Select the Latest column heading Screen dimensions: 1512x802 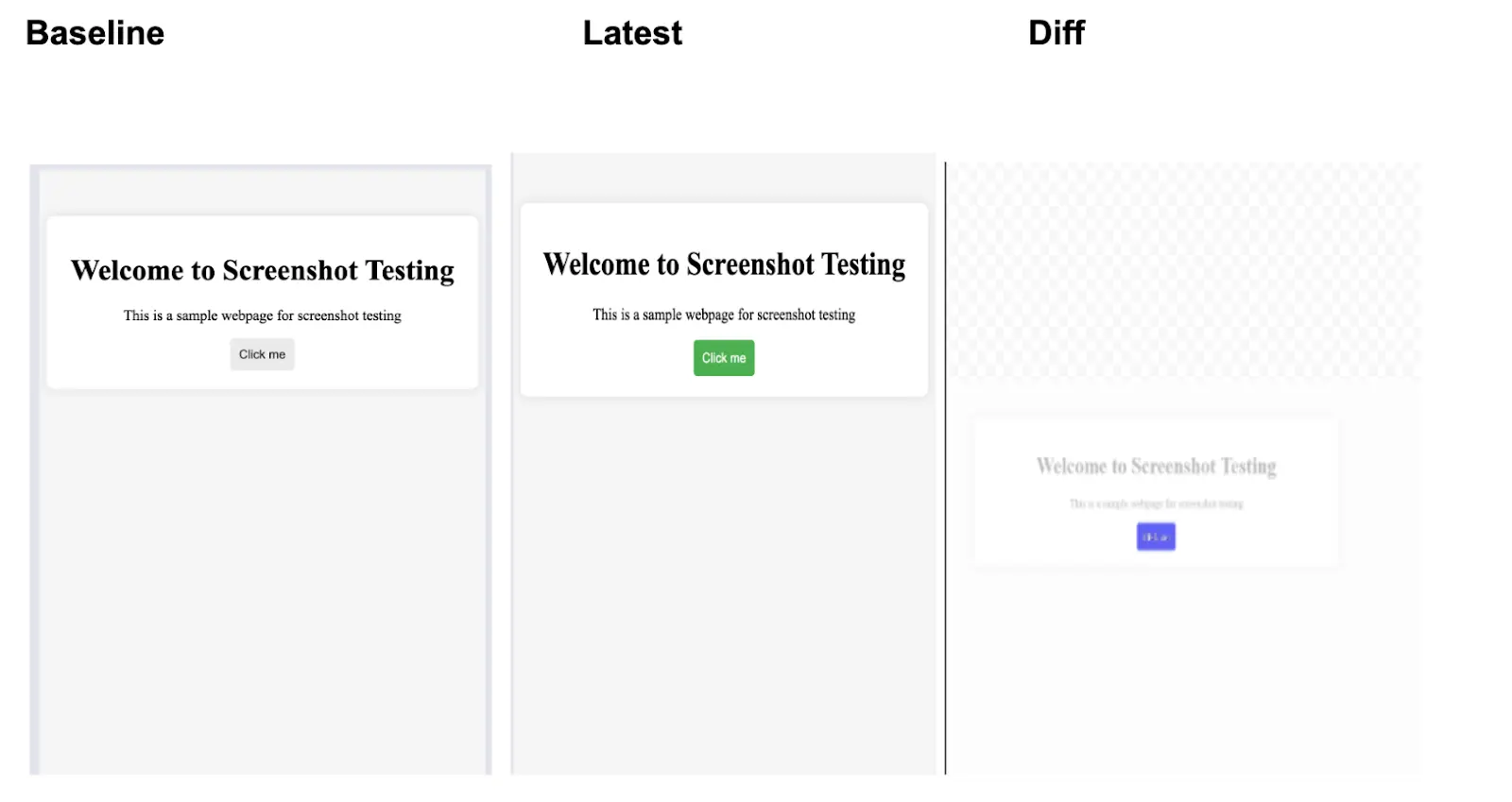coord(632,32)
